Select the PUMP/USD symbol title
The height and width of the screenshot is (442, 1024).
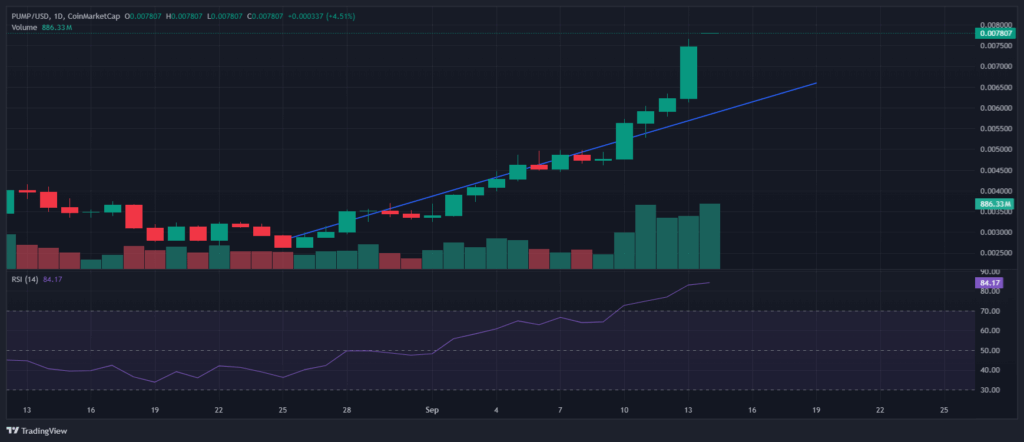click(x=29, y=16)
